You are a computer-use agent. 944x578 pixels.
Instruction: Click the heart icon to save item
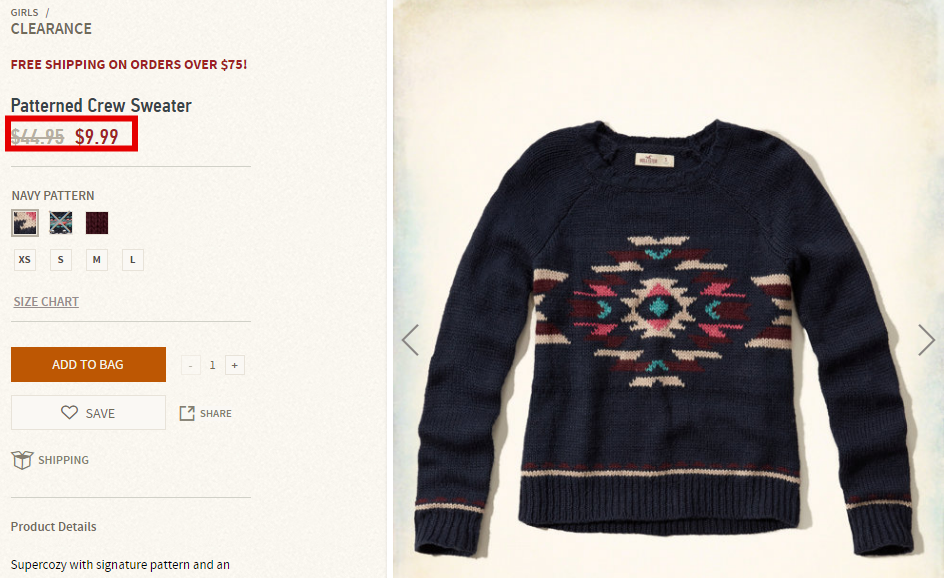[69, 412]
